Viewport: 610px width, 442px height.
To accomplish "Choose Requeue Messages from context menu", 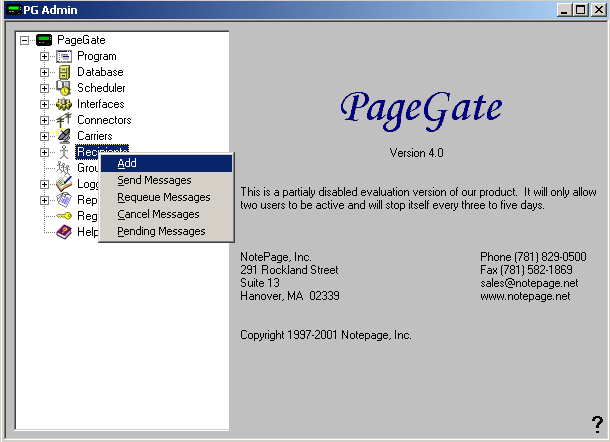I will click(x=167, y=197).
